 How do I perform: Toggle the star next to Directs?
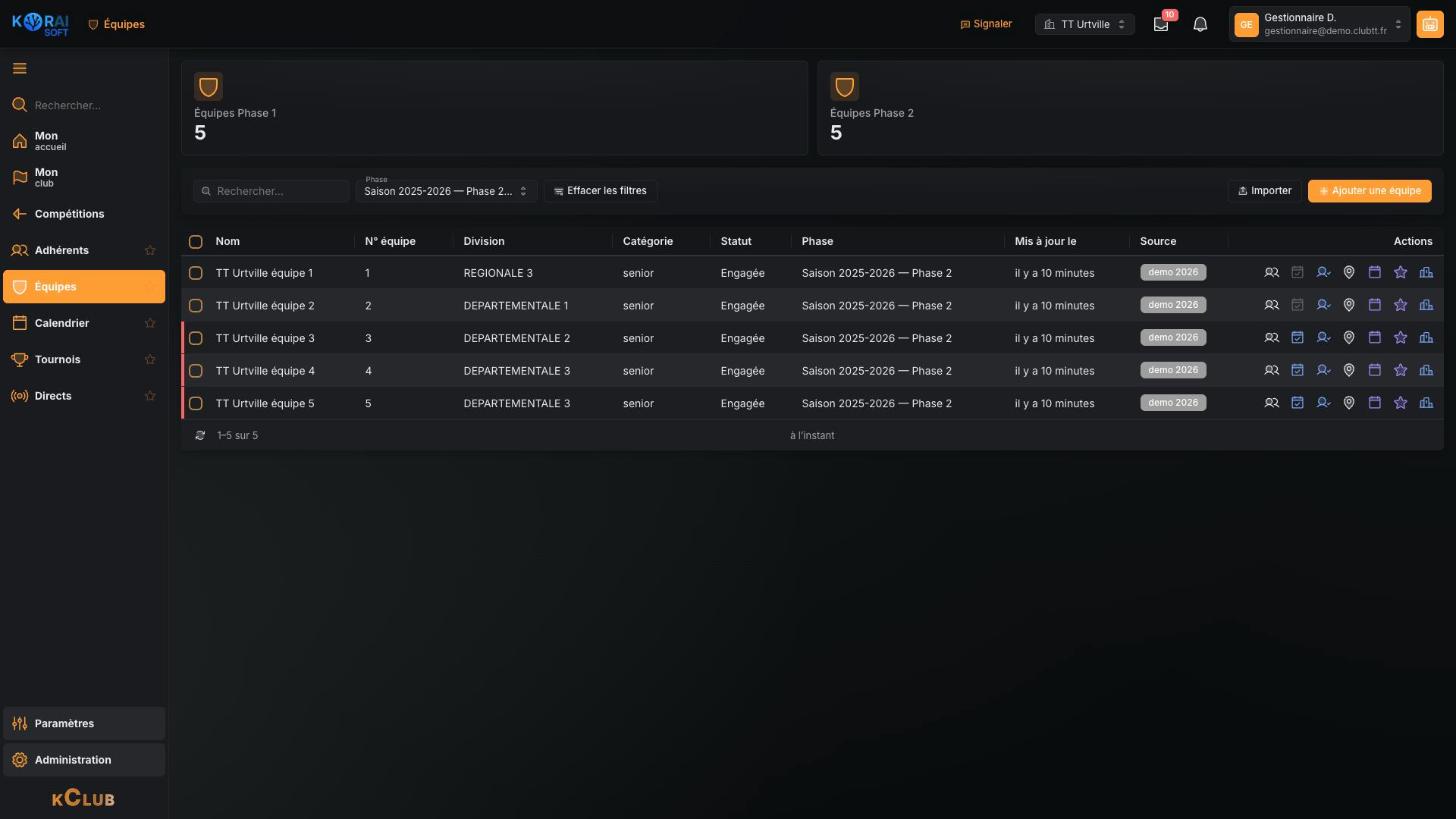pyautogui.click(x=150, y=397)
